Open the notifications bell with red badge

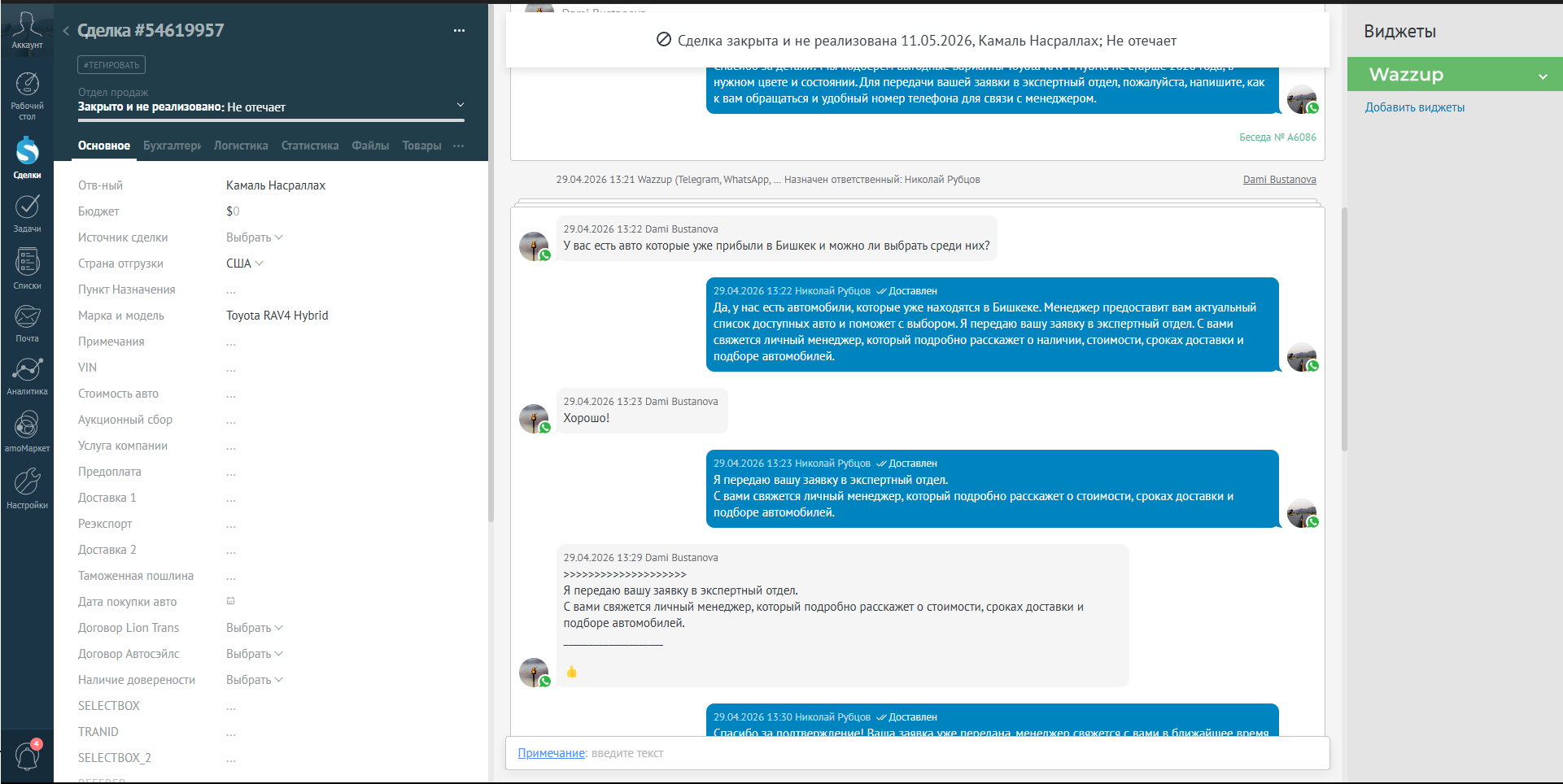coord(27,756)
